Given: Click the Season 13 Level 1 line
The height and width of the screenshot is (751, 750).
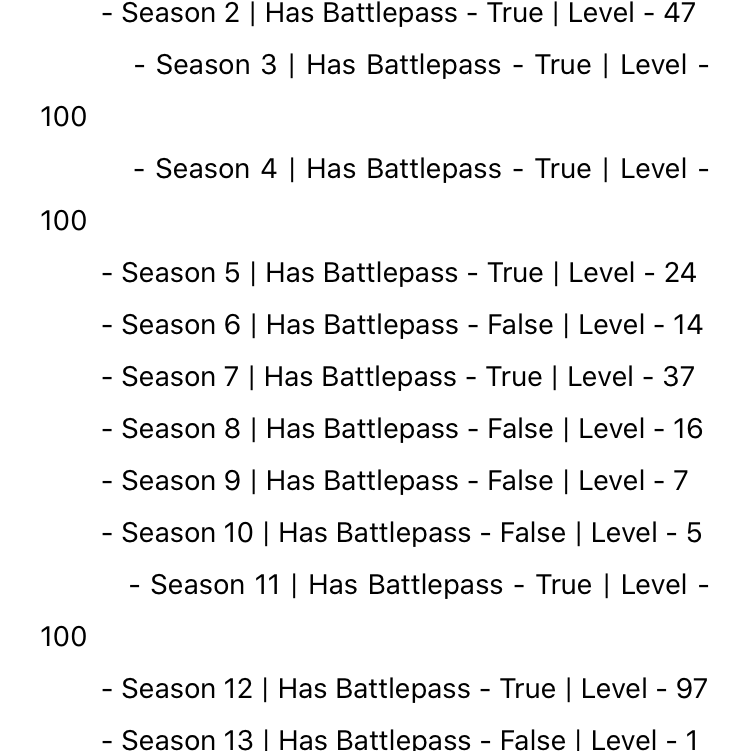Looking at the screenshot, I should tap(400, 740).
